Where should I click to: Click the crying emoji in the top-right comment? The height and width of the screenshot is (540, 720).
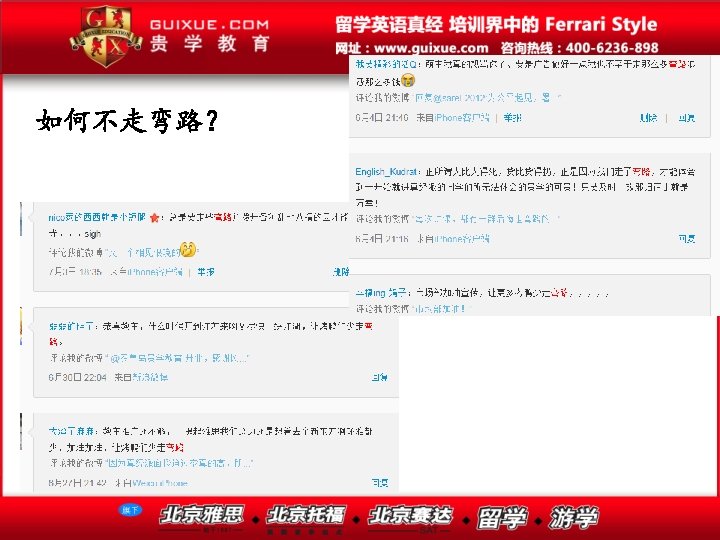[408, 79]
